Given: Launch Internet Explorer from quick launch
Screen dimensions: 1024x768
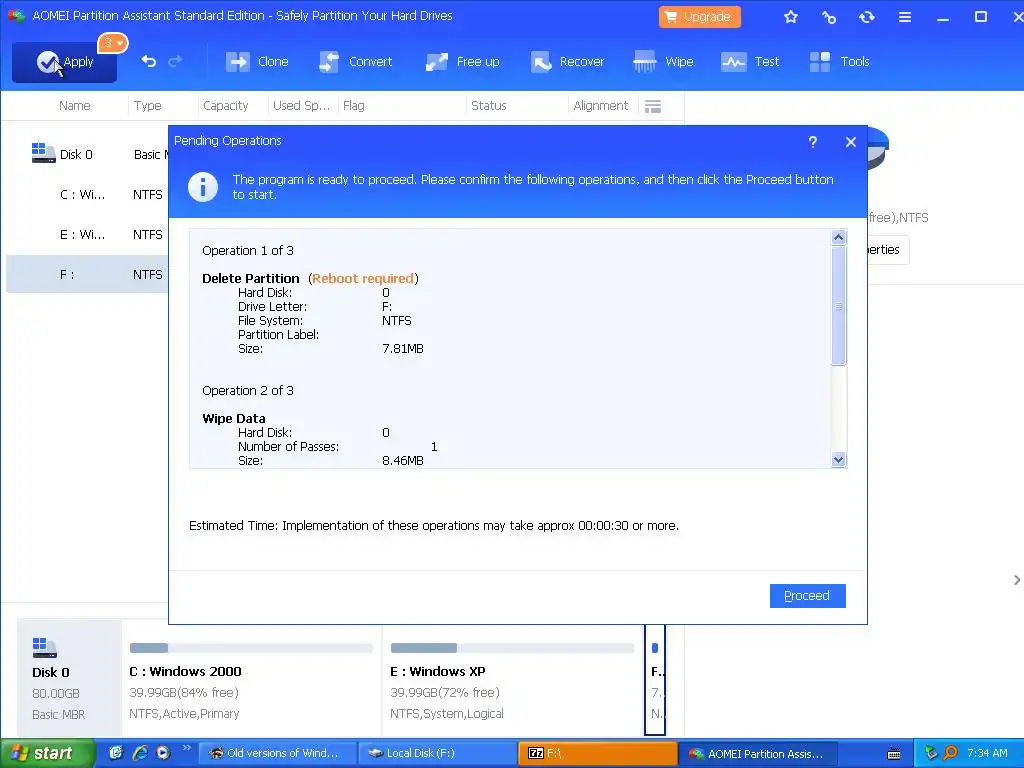Looking at the screenshot, I should [140, 753].
